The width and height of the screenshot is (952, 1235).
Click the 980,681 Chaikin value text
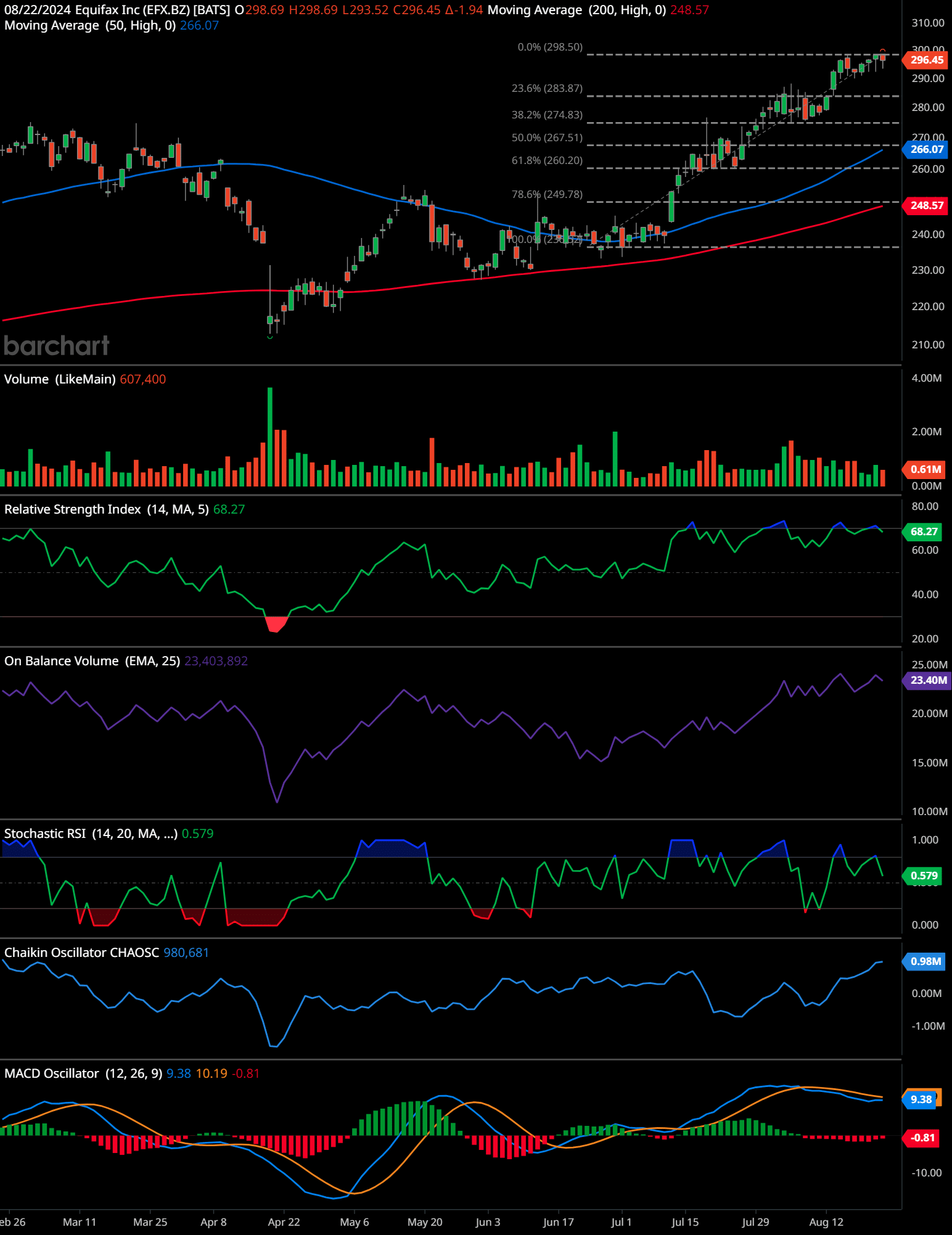[x=186, y=953]
